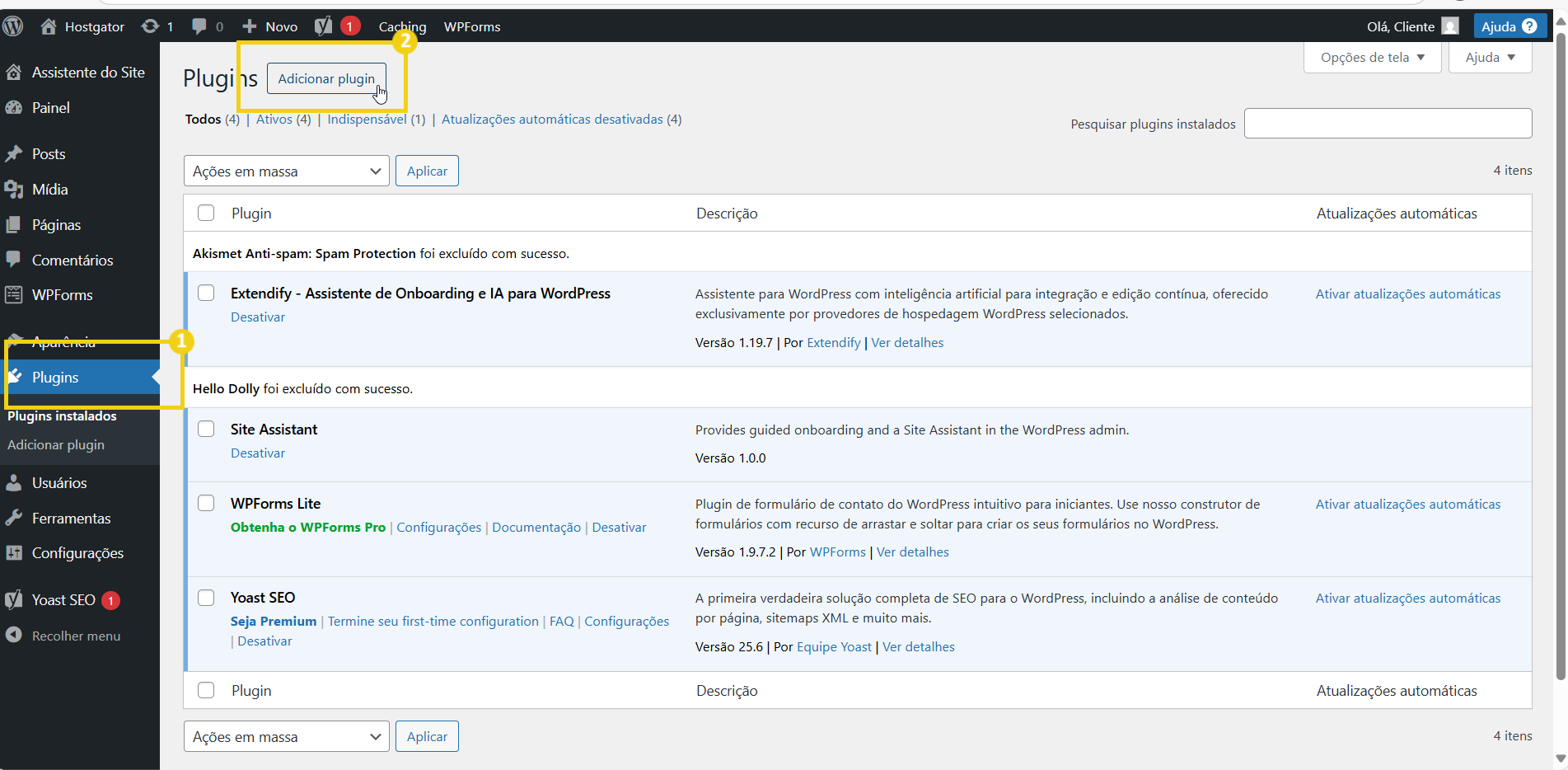Click the Usuários person icon

(13, 483)
